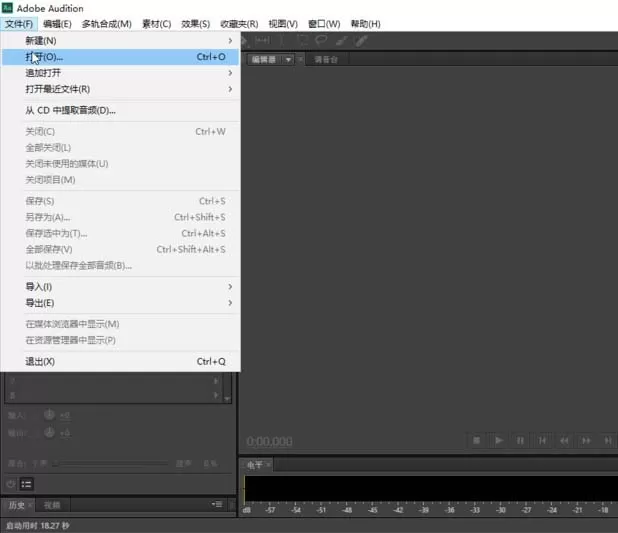Select the Lasso selection tool
The height and width of the screenshot is (533, 618).
coord(322,40)
